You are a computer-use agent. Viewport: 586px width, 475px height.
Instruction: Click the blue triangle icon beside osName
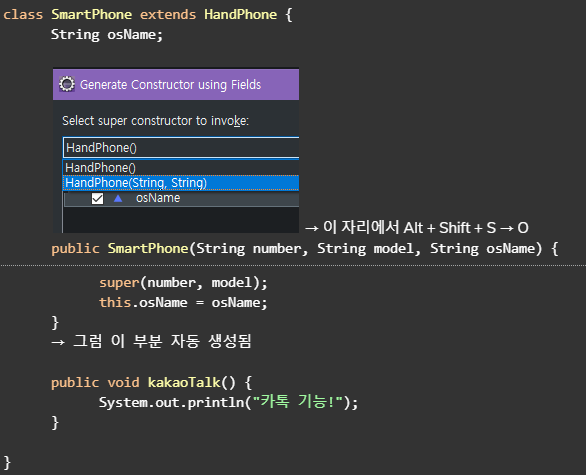click(118, 198)
